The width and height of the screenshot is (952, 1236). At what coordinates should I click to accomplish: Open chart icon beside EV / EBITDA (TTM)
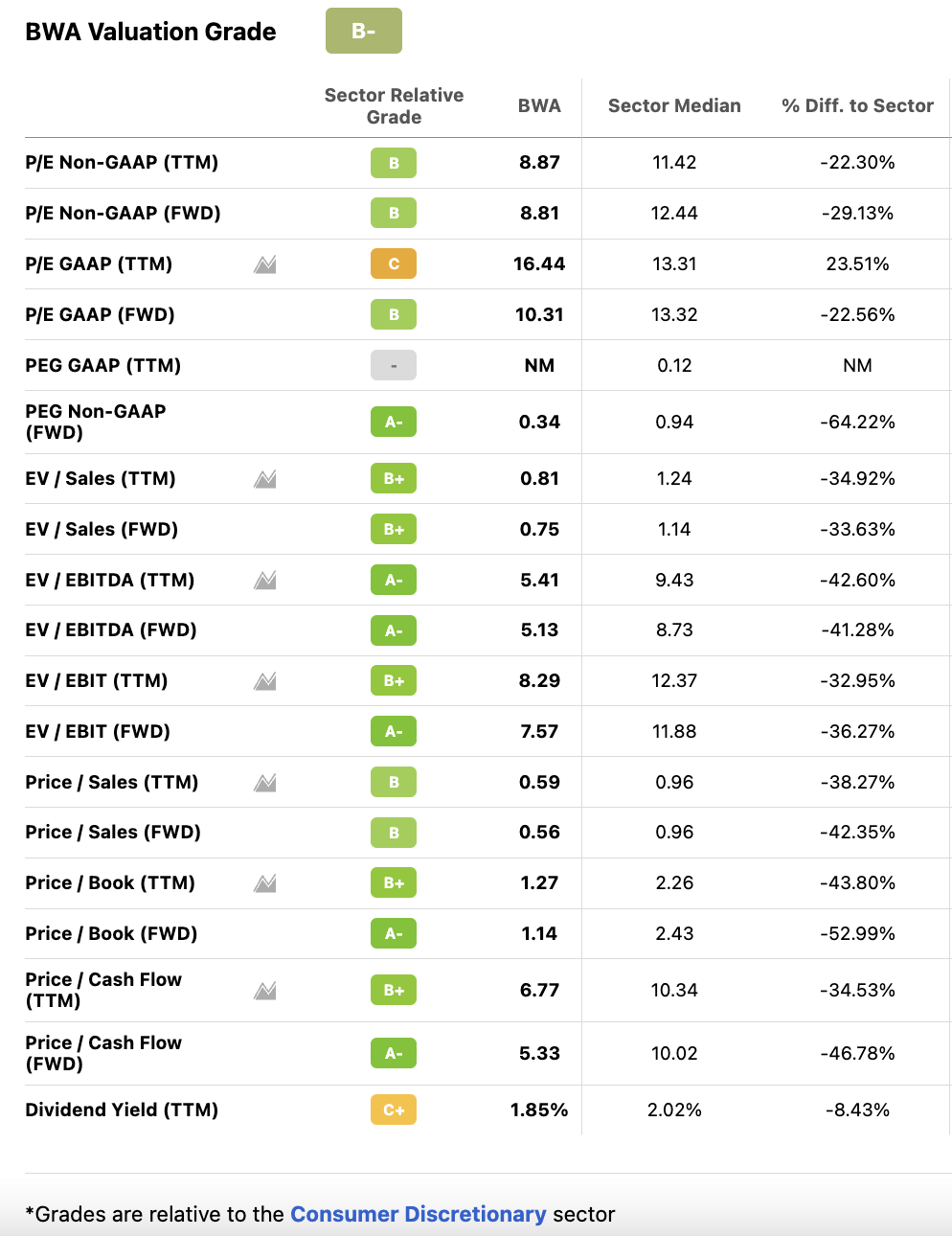coord(265,581)
